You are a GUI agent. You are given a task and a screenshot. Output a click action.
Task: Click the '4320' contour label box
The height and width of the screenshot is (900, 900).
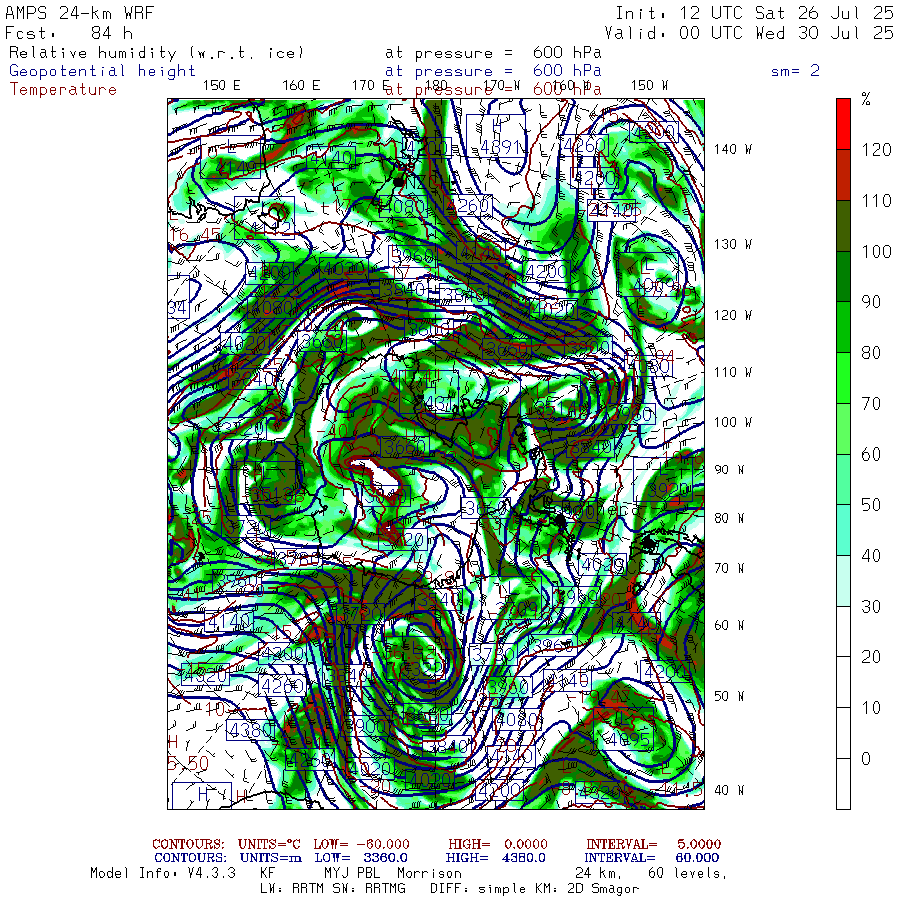(x=205, y=674)
